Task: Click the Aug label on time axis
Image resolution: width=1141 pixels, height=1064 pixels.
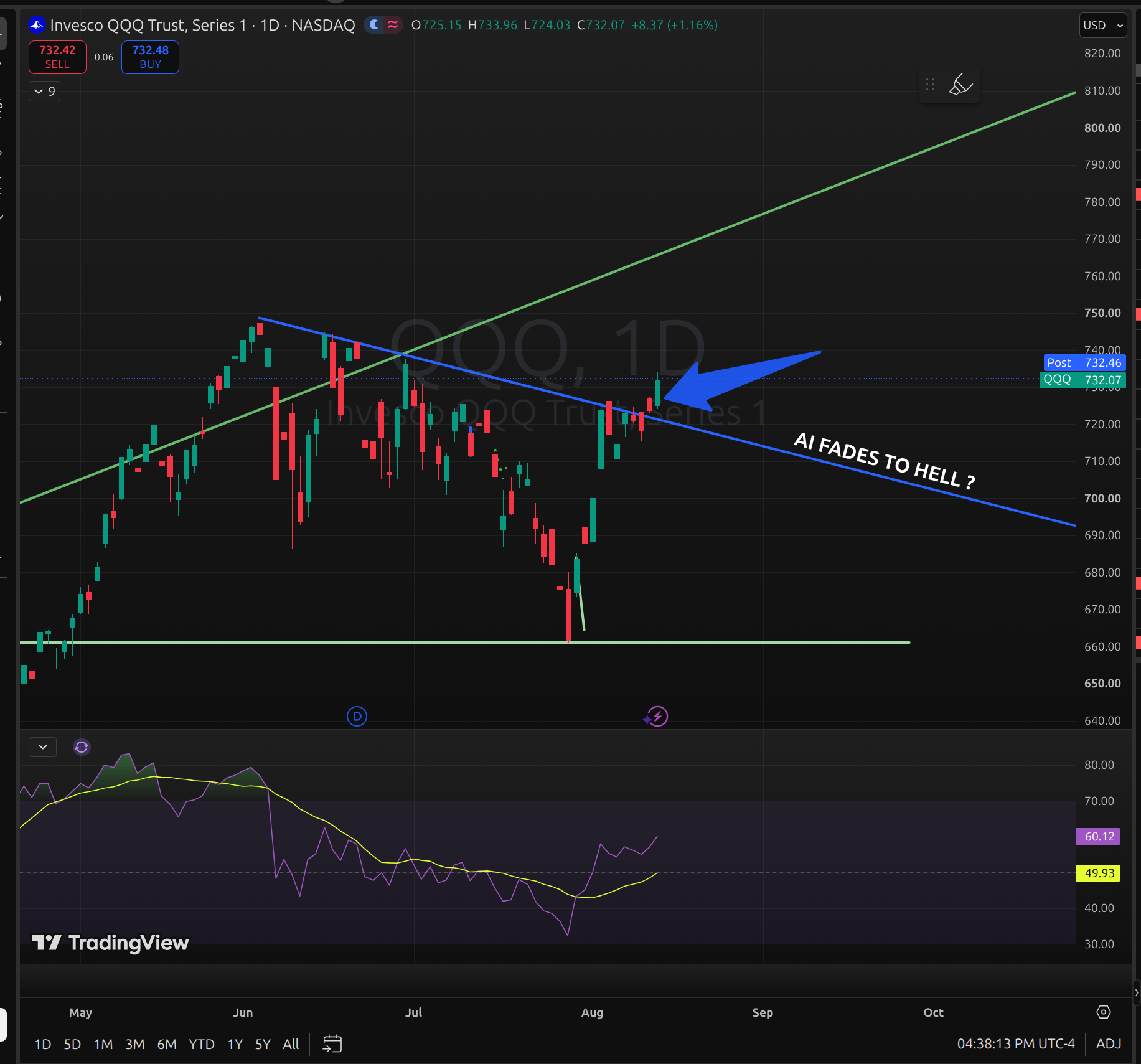Action: [x=592, y=1012]
